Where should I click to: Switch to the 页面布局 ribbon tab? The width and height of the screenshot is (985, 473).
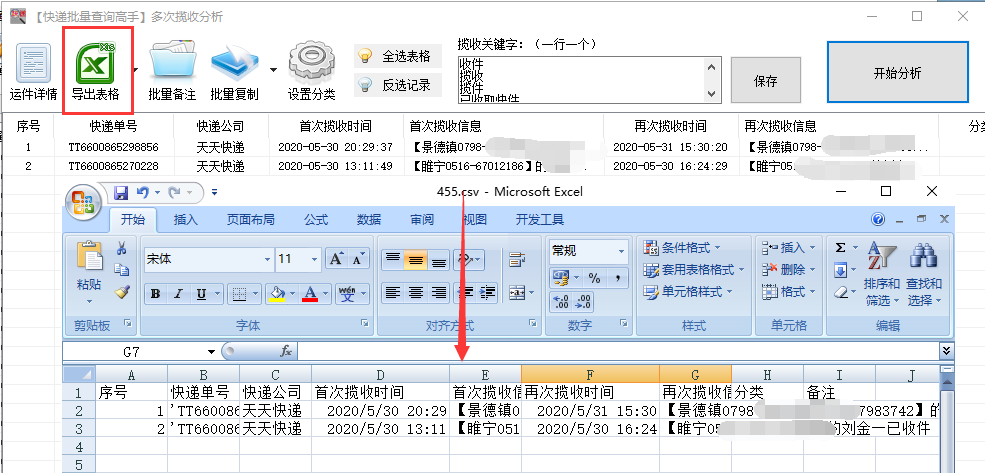click(250, 220)
